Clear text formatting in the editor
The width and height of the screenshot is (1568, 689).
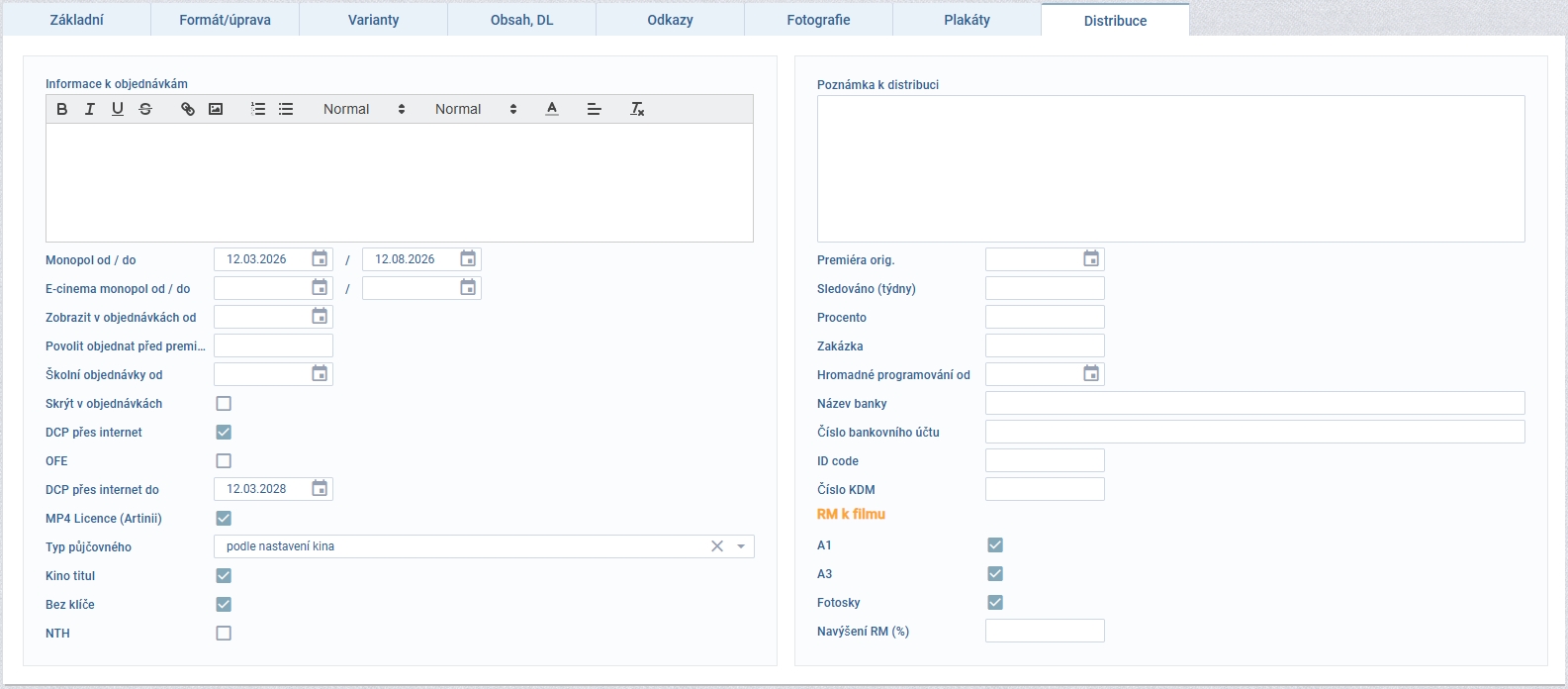637,109
